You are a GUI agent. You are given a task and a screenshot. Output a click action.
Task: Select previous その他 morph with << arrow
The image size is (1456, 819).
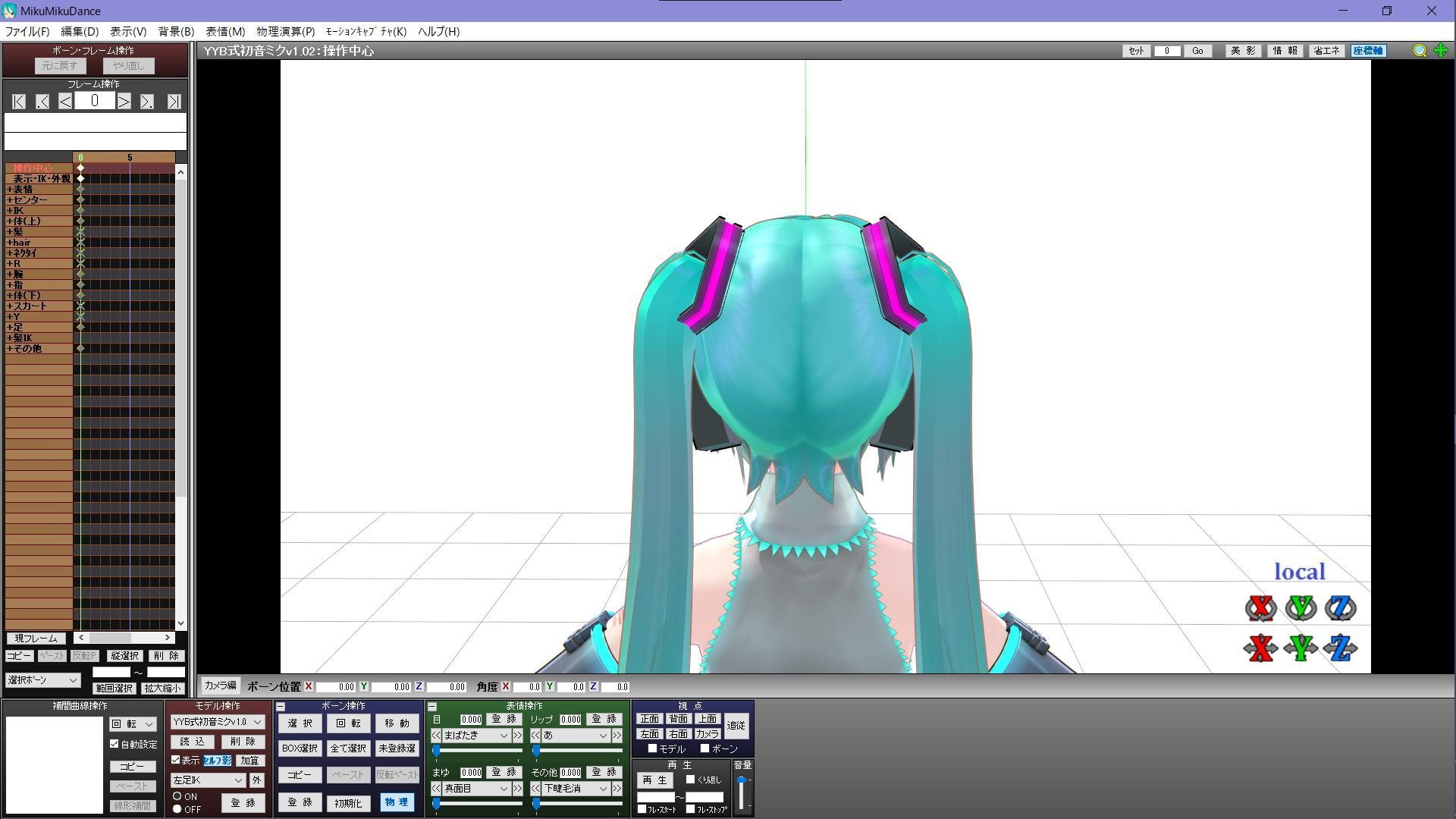click(535, 789)
